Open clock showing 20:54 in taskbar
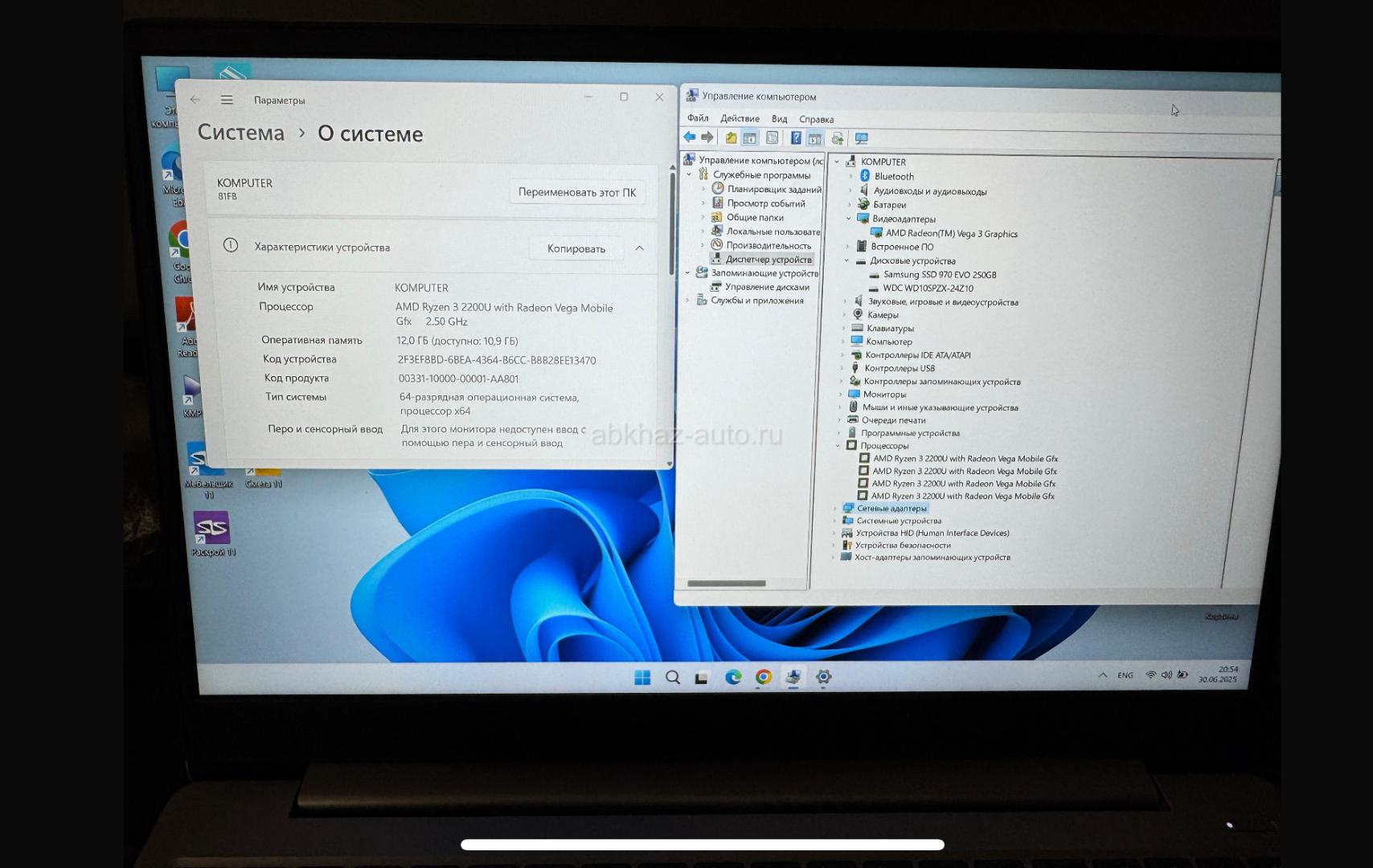Viewport: 1373px width, 868px height. (x=1219, y=674)
